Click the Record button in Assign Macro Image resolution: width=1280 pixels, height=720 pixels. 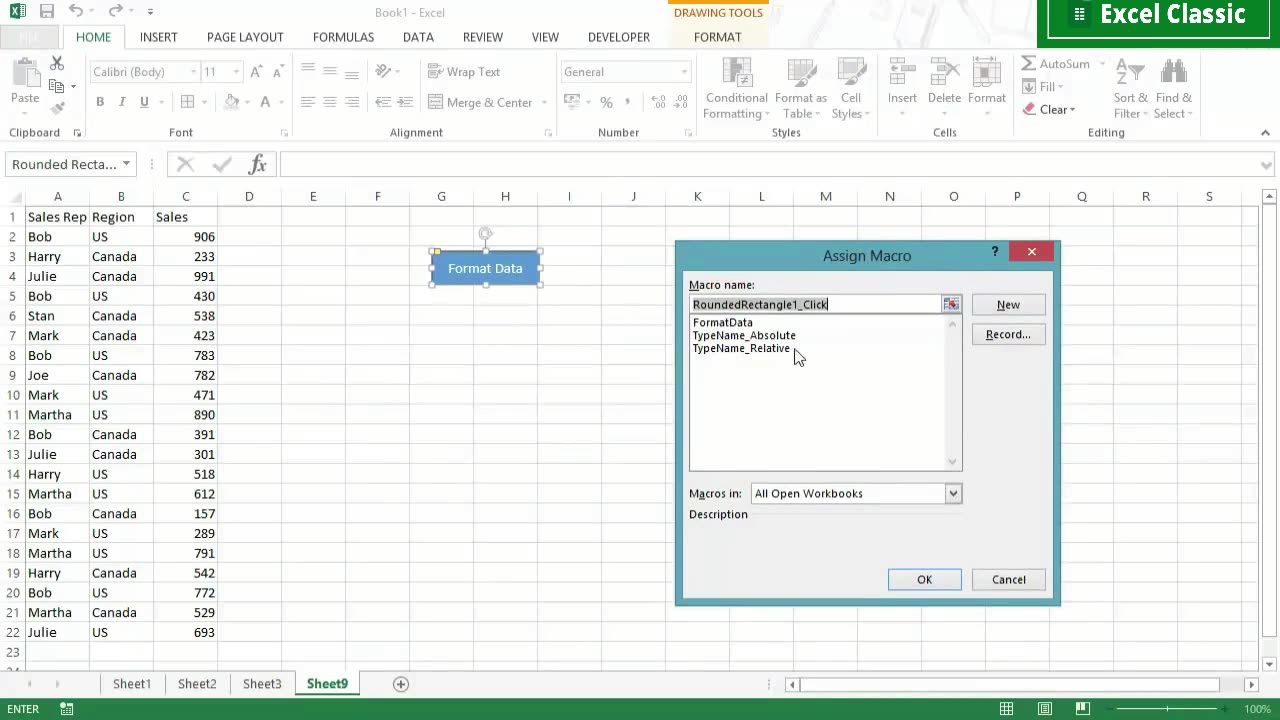point(1008,335)
